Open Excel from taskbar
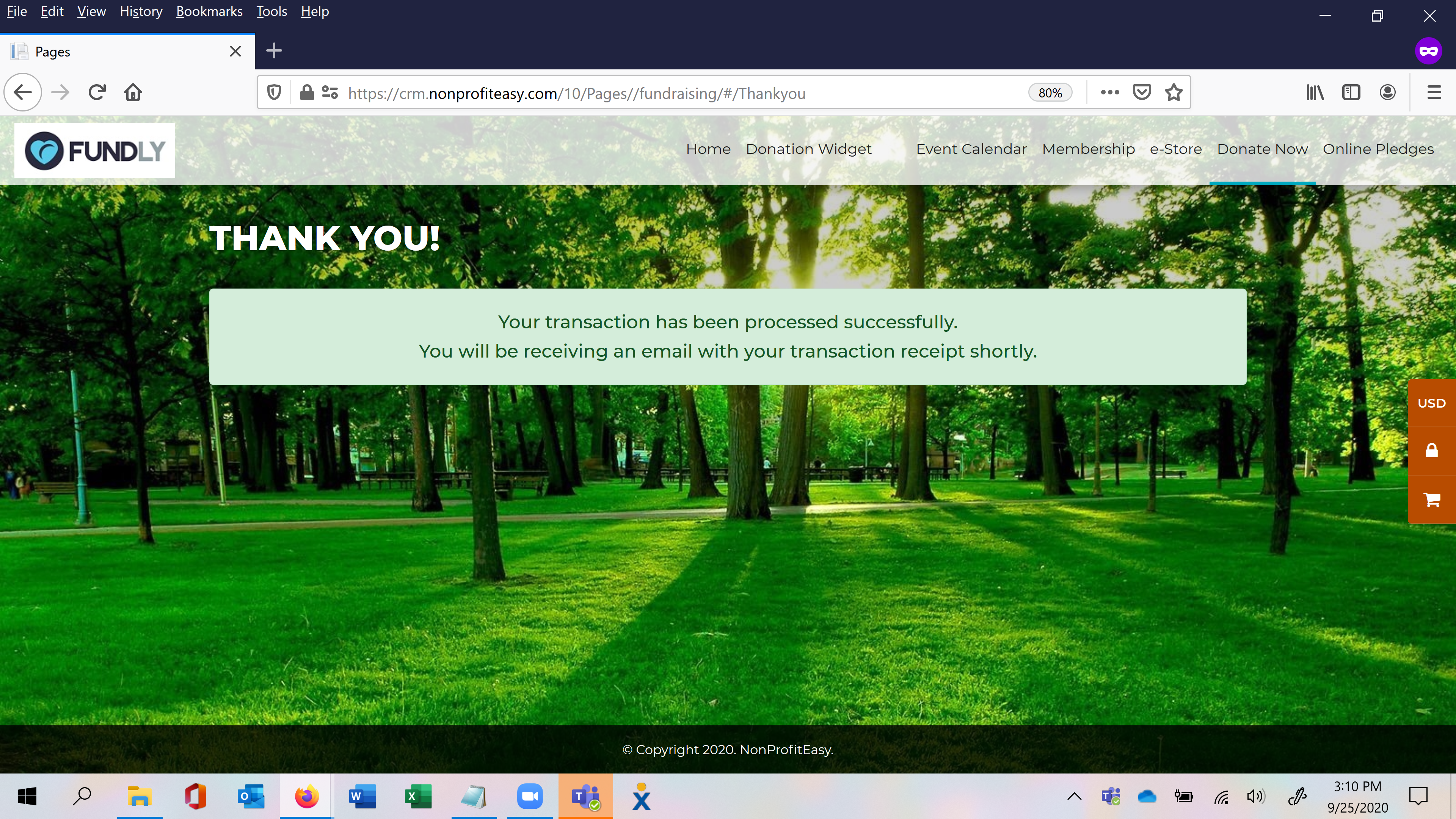The width and height of the screenshot is (1456, 819). (x=418, y=796)
